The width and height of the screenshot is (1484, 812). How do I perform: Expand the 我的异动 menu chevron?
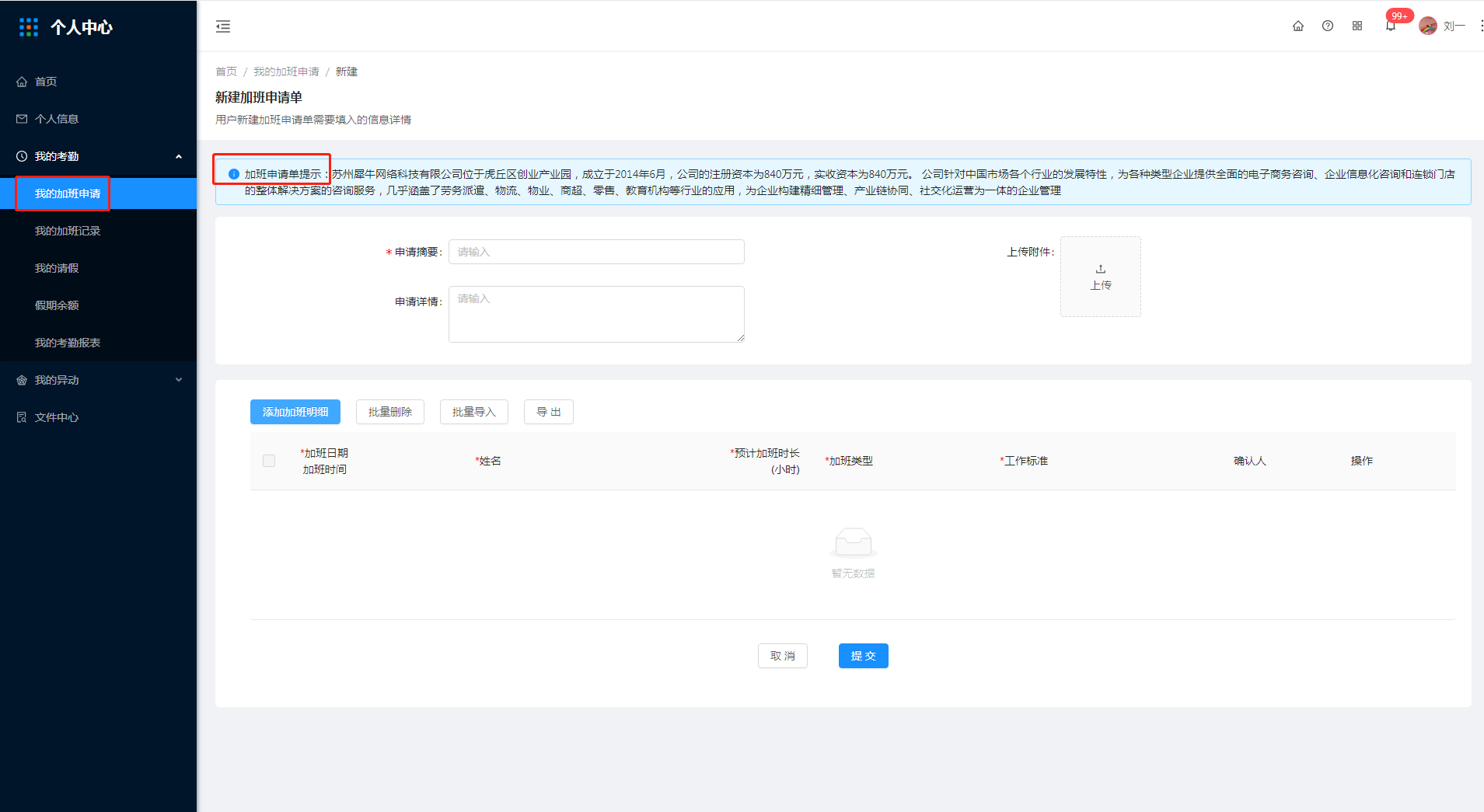[179, 380]
